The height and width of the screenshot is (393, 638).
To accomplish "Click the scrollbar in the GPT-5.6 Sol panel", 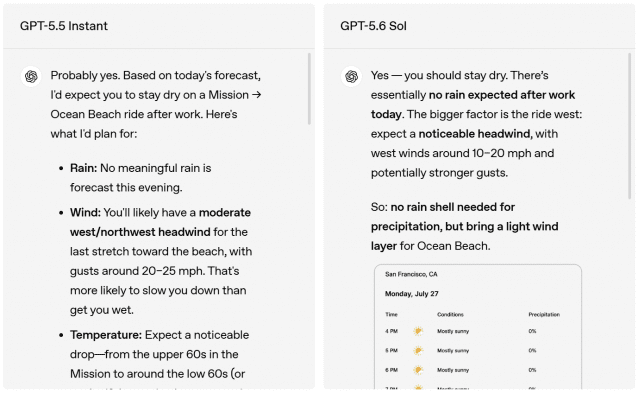I will (630, 126).
